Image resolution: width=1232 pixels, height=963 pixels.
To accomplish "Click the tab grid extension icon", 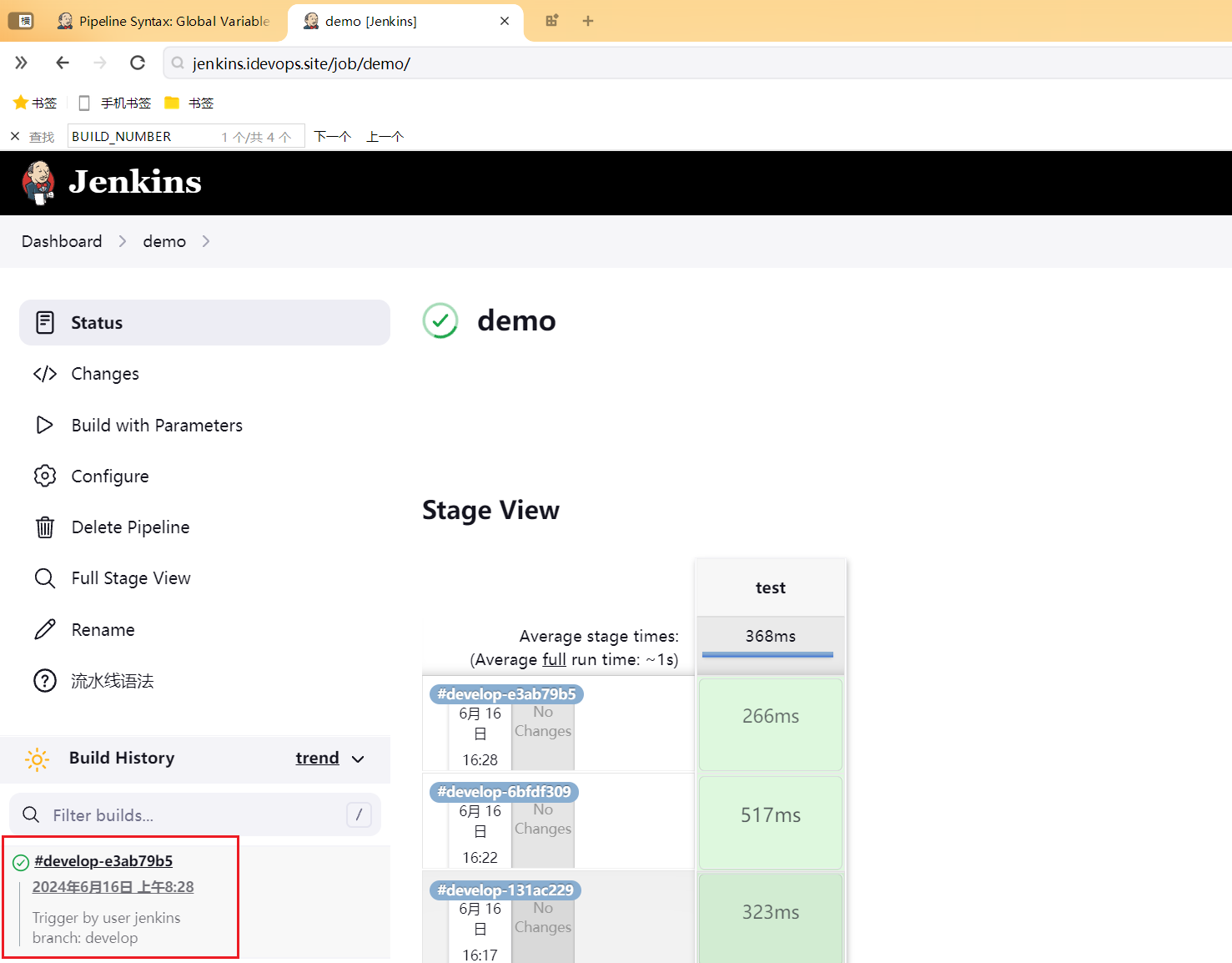I will (x=551, y=21).
